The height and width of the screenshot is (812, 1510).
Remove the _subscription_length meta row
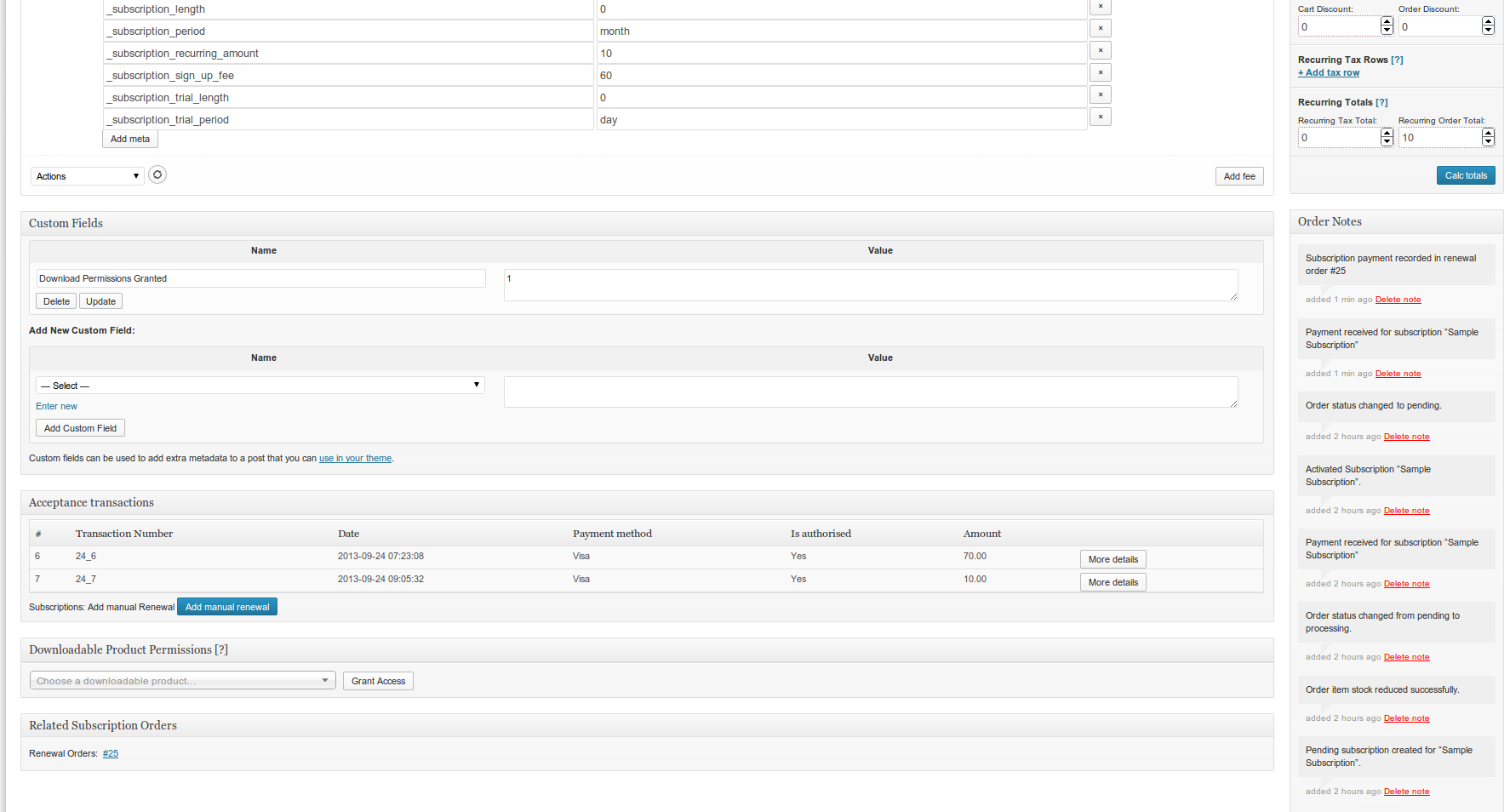pyautogui.click(x=1100, y=7)
